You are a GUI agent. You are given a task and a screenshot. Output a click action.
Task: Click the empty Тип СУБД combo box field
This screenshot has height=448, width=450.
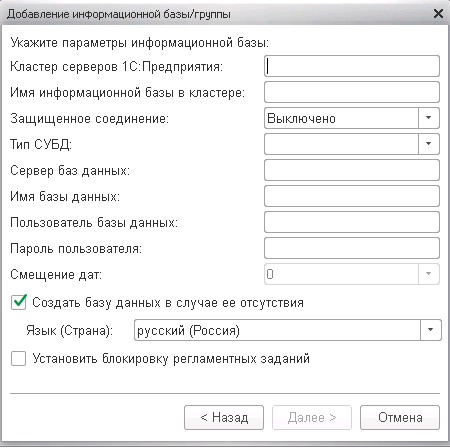(342, 144)
